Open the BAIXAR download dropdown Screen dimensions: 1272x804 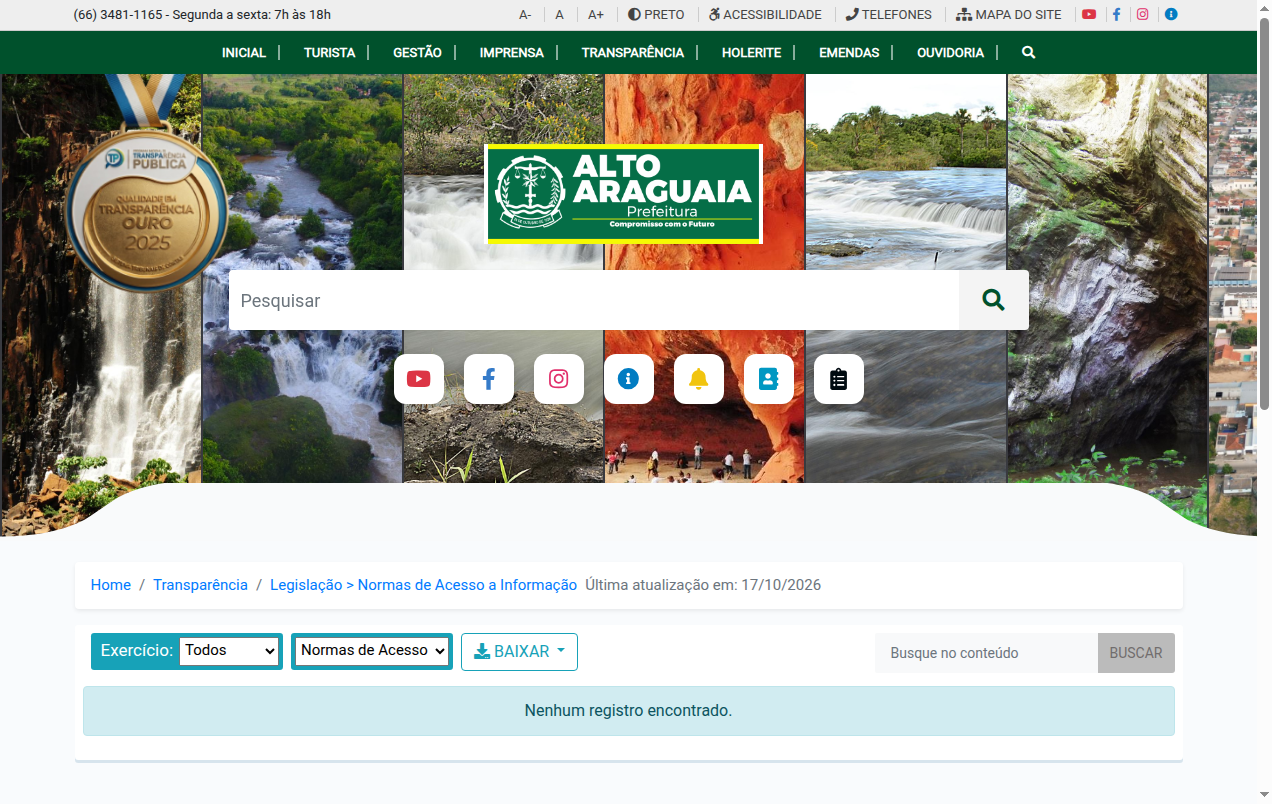[519, 652]
